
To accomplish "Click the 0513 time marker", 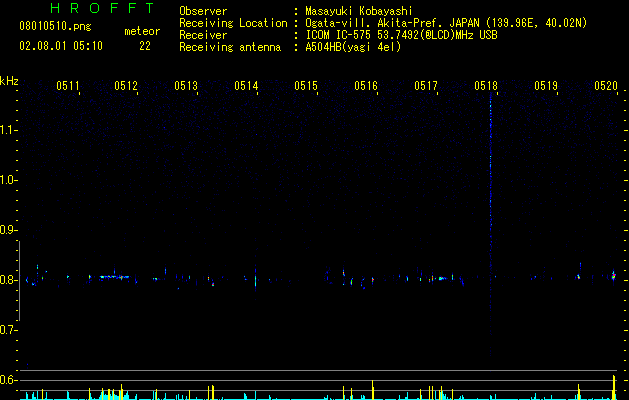I will [186, 86].
